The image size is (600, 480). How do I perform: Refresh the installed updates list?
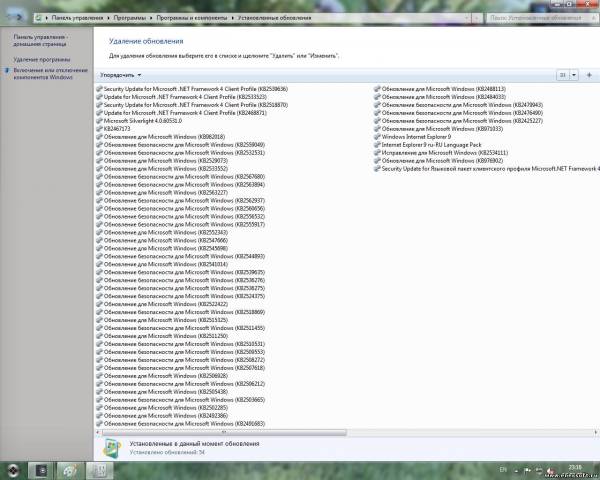(477, 18)
